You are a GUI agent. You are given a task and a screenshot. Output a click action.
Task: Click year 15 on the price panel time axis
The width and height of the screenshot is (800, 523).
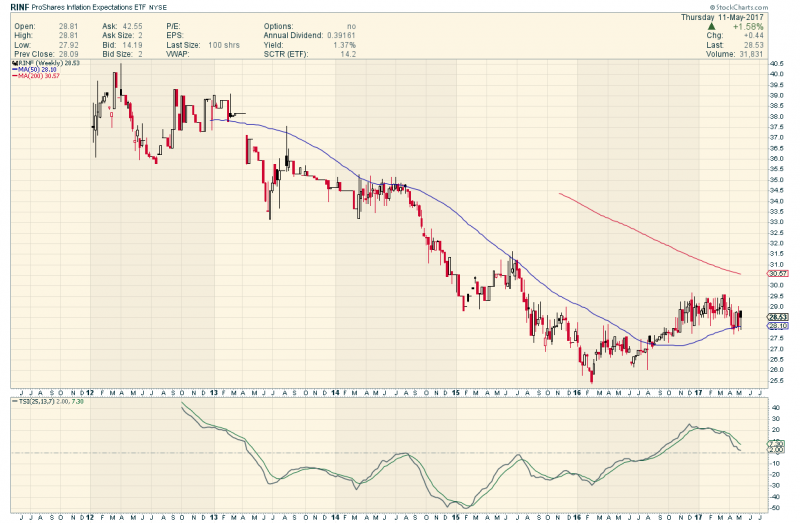(x=456, y=393)
